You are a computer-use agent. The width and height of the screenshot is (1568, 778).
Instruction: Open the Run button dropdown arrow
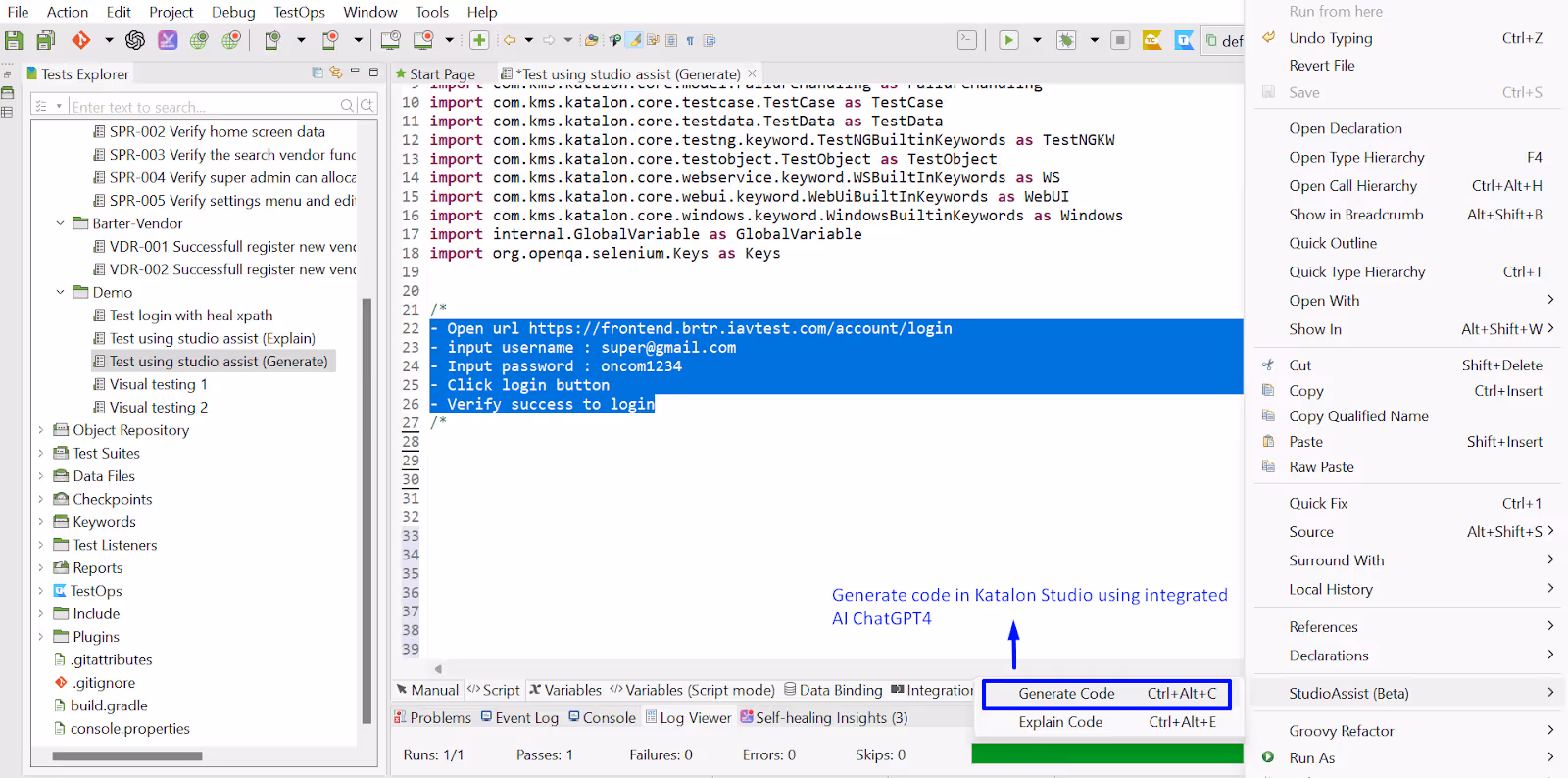click(x=1037, y=40)
